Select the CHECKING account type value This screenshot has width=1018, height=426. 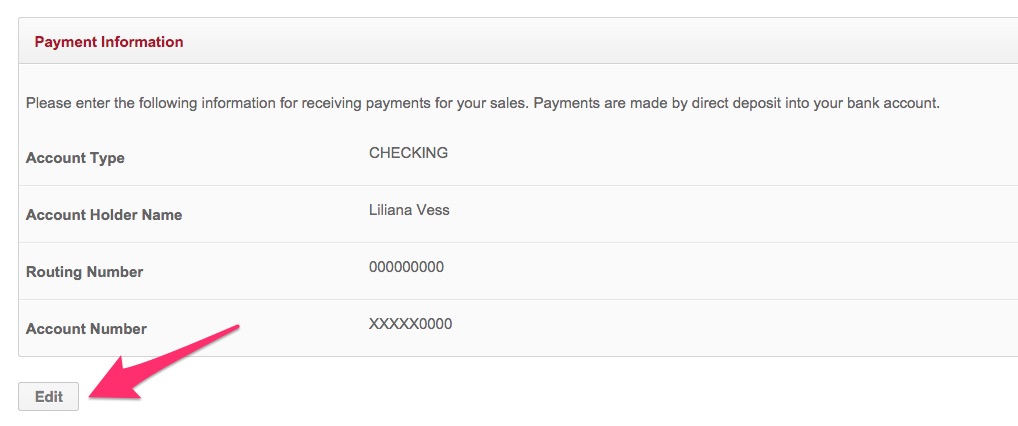click(x=408, y=153)
